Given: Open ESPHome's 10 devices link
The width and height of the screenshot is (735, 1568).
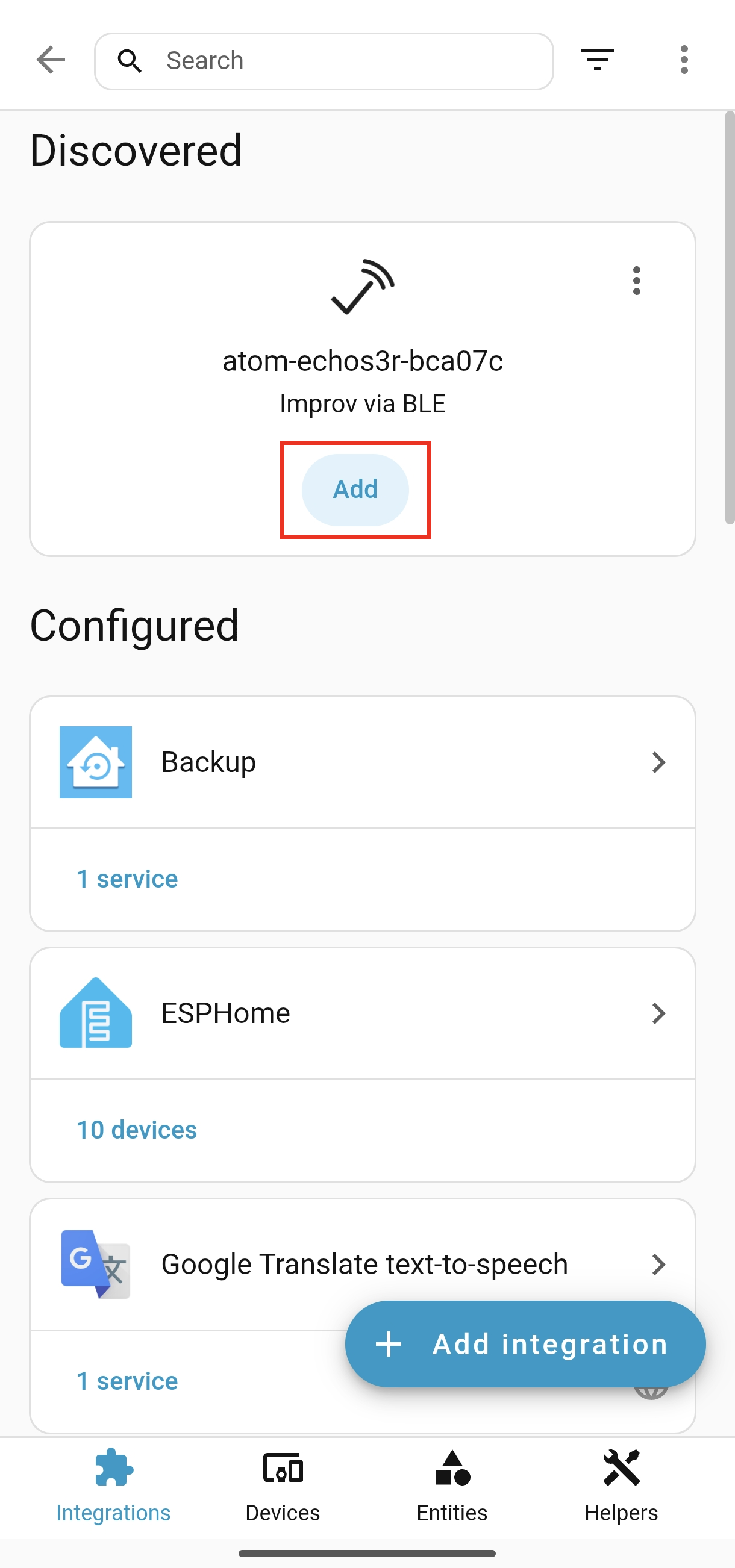Looking at the screenshot, I should coord(136,1130).
